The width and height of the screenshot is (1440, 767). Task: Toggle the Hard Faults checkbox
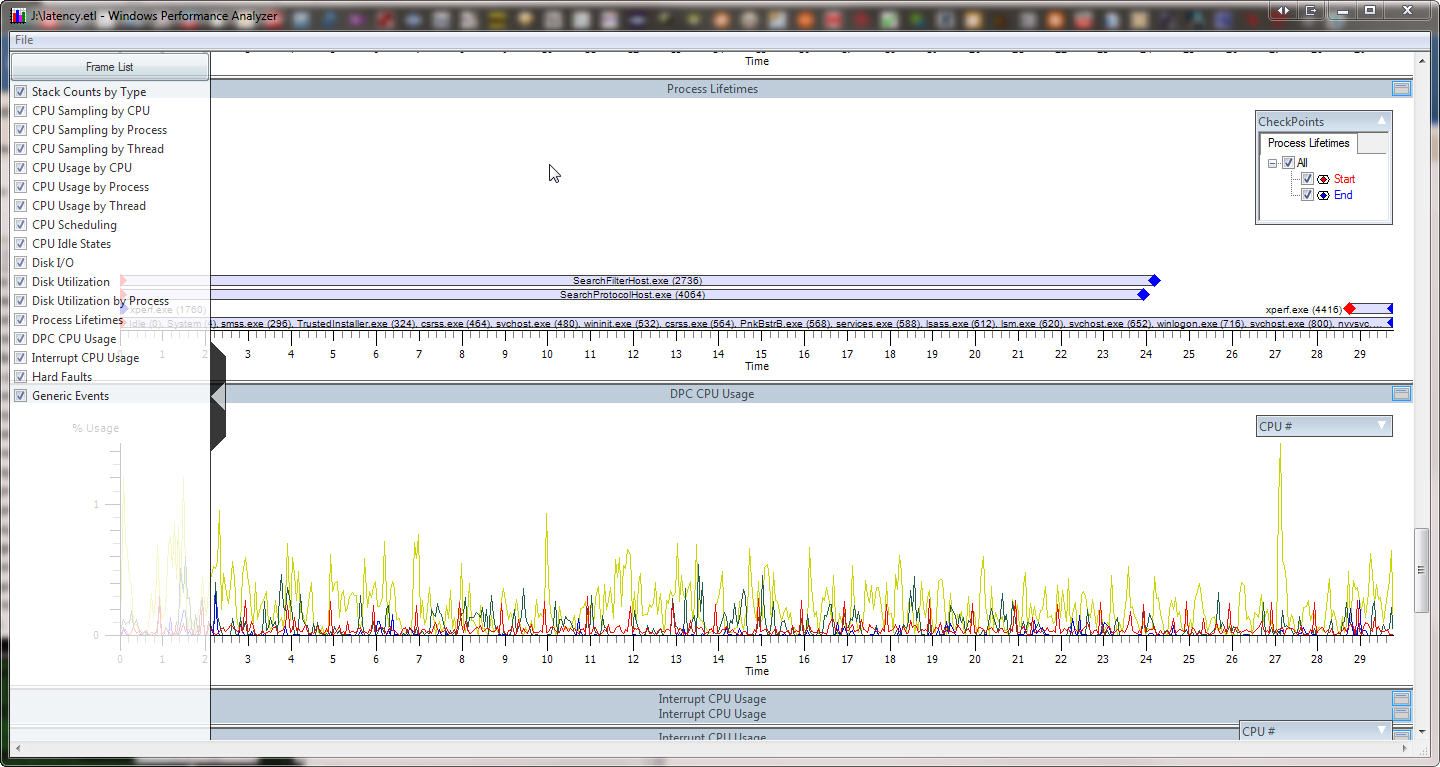click(21, 377)
